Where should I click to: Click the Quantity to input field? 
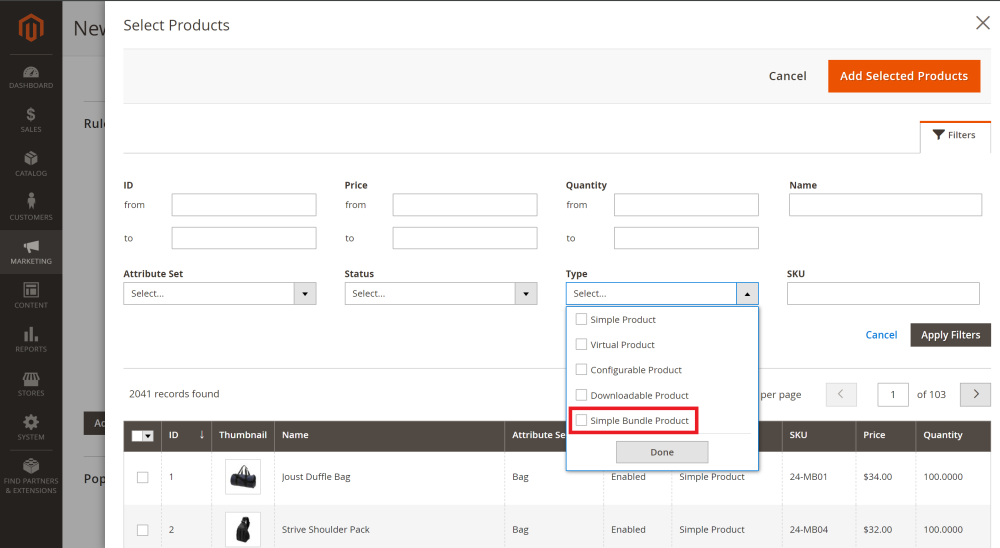coord(686,238)
